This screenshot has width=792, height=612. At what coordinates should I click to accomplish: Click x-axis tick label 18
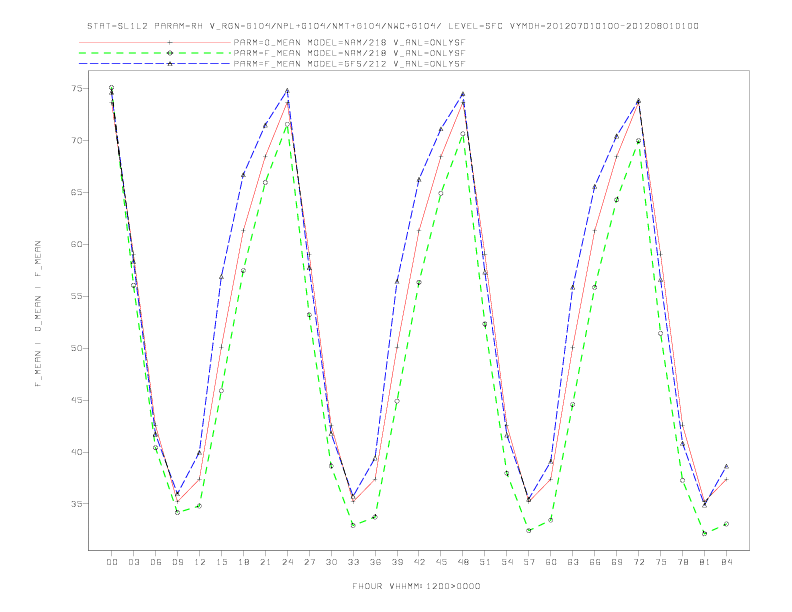coord(243,562)
